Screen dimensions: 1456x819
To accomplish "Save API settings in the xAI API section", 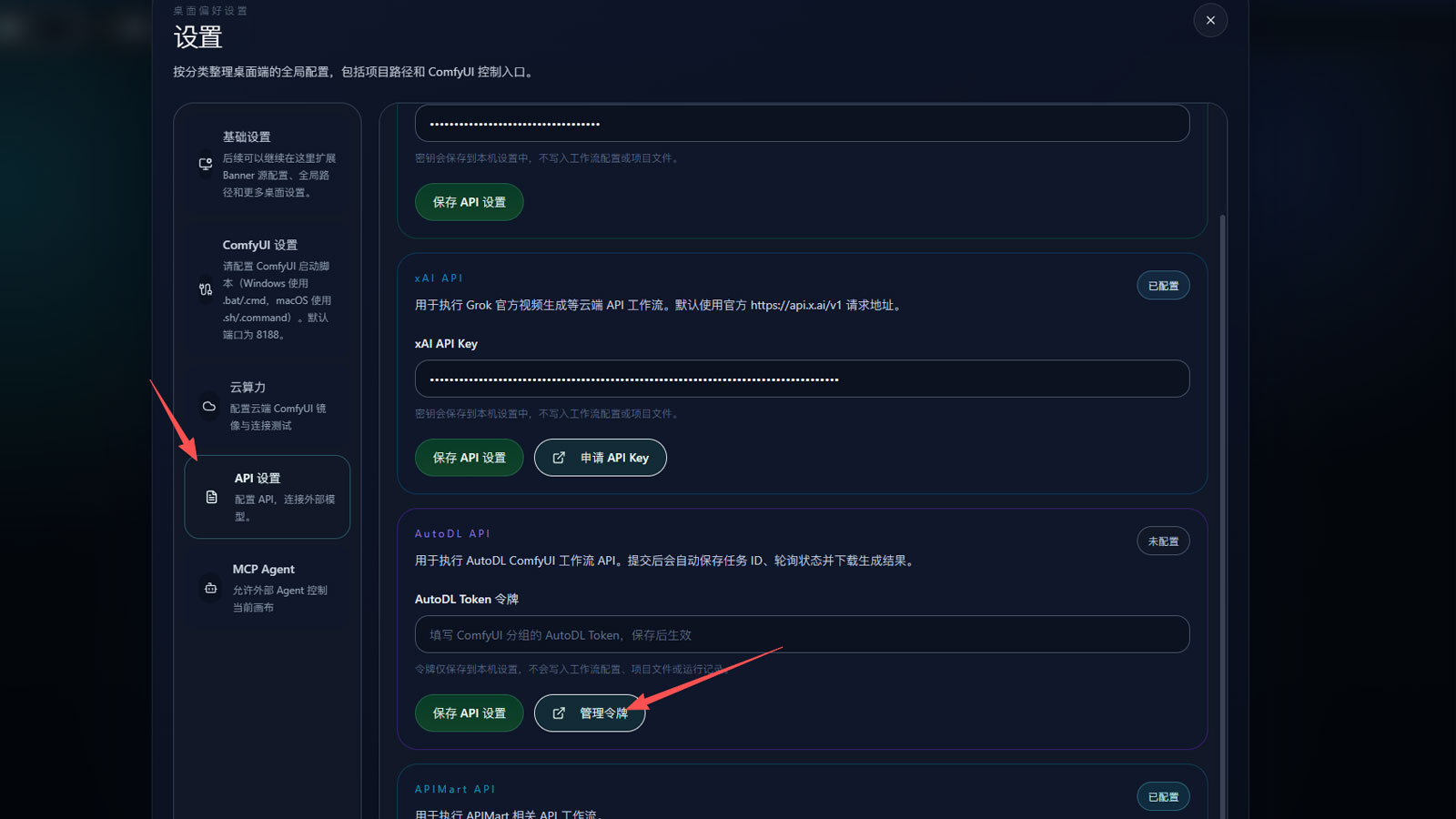I will click(x=470, y=458).
